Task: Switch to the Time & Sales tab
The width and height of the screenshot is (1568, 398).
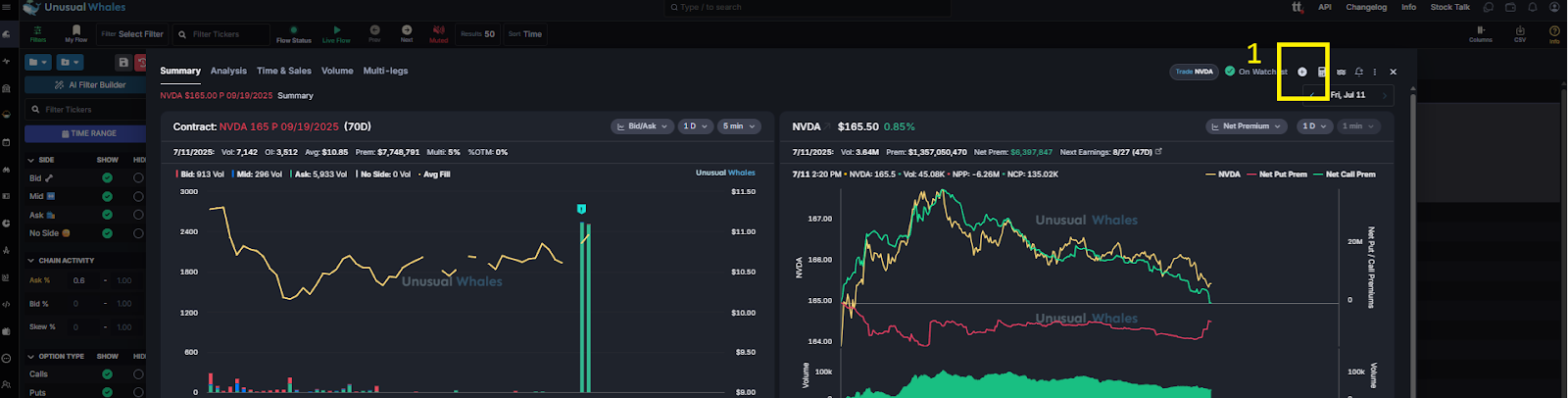Action: (284, 71)
